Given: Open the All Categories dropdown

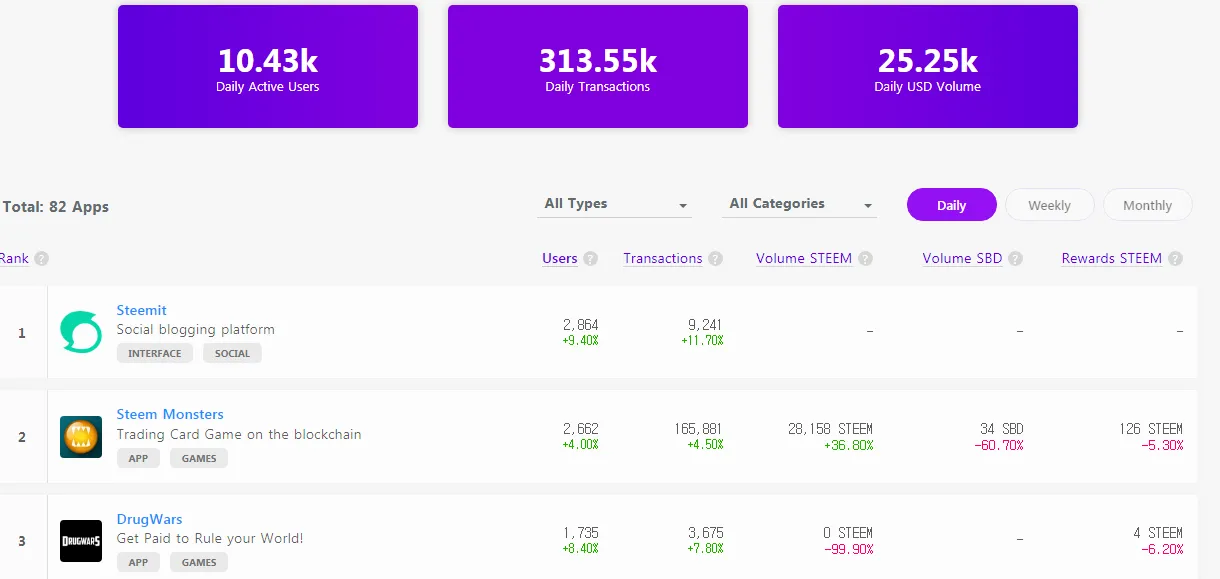Looking at the screenshot, I should pos(799,204).
